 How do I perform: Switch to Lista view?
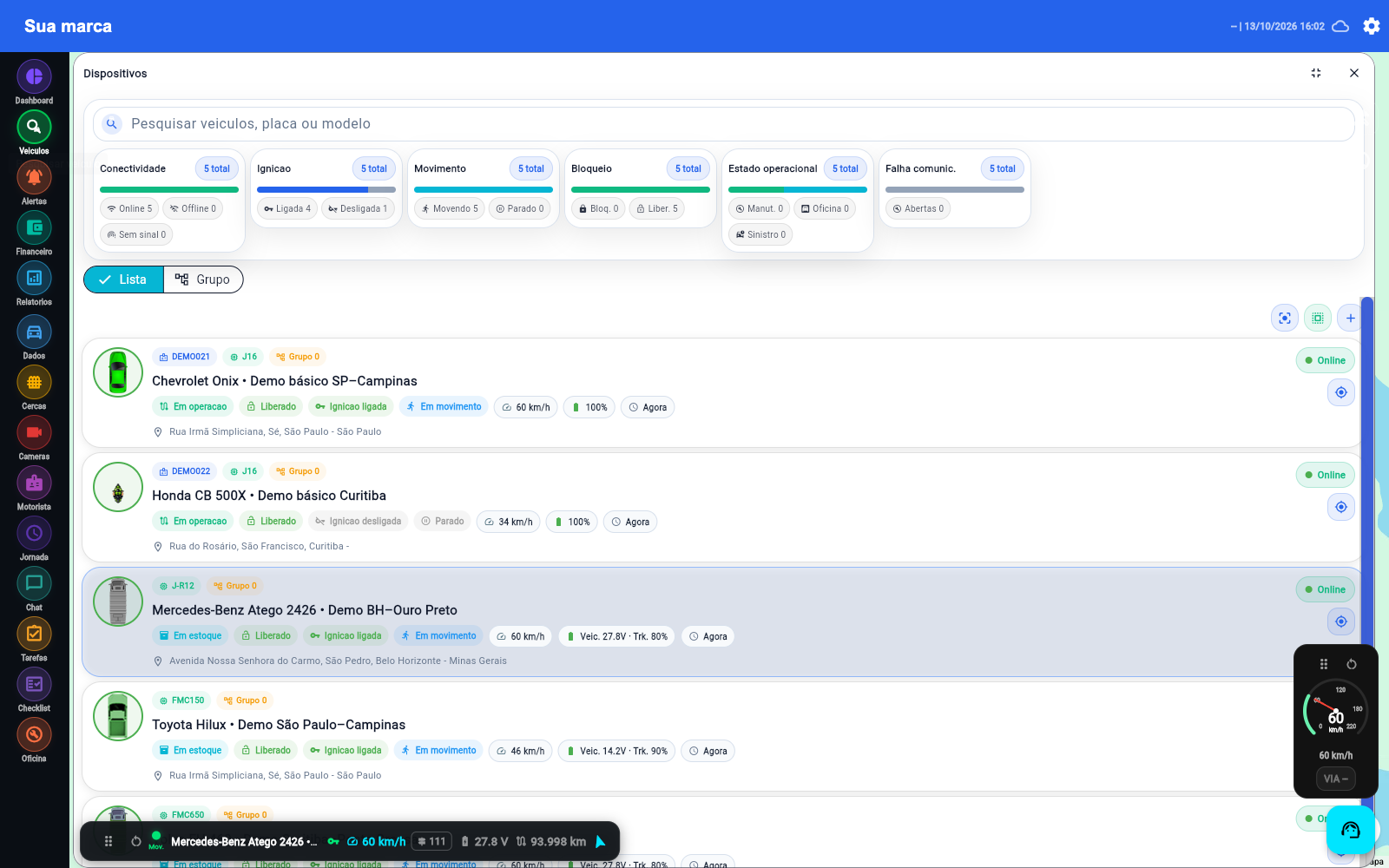(123, 279)
